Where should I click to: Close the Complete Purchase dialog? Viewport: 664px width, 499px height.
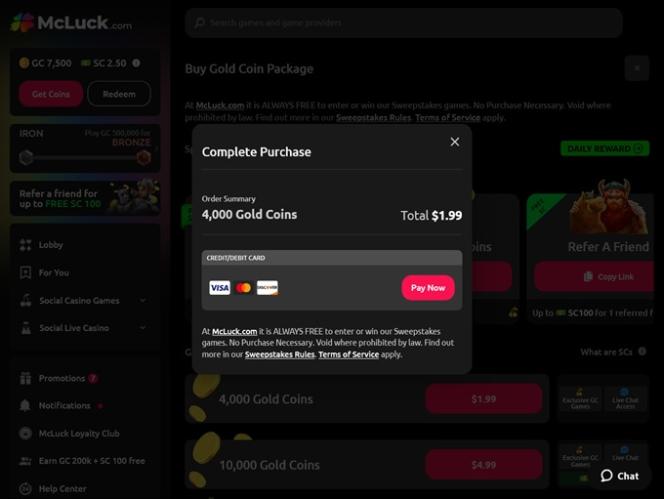coord(454,141)
